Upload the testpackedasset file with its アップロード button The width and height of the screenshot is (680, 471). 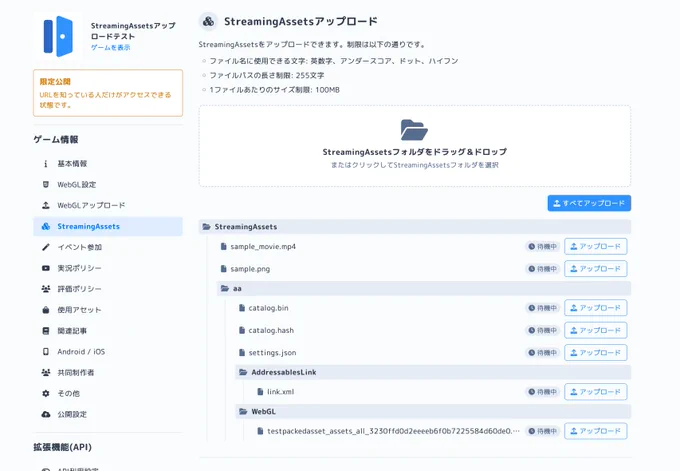click(595, 431)
